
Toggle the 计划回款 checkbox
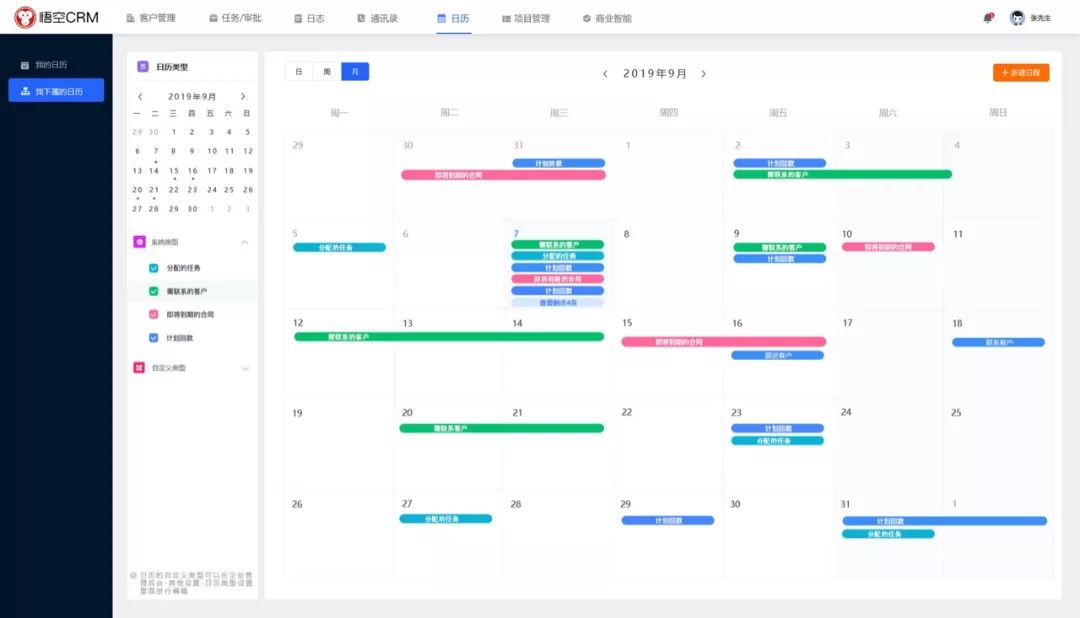coord(154,338)
